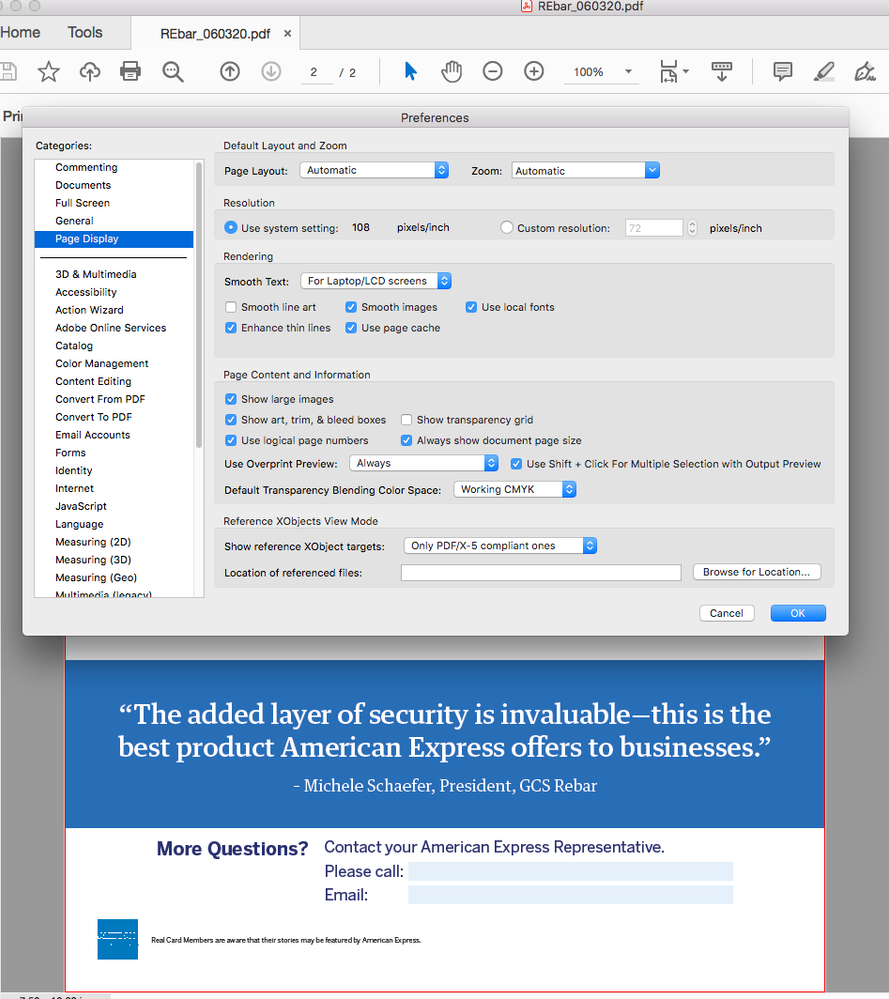This screenshot has width=889, height=999.
Task: Switch to the Tools tab
Action: pyautogui.click(x=84, y=32)
